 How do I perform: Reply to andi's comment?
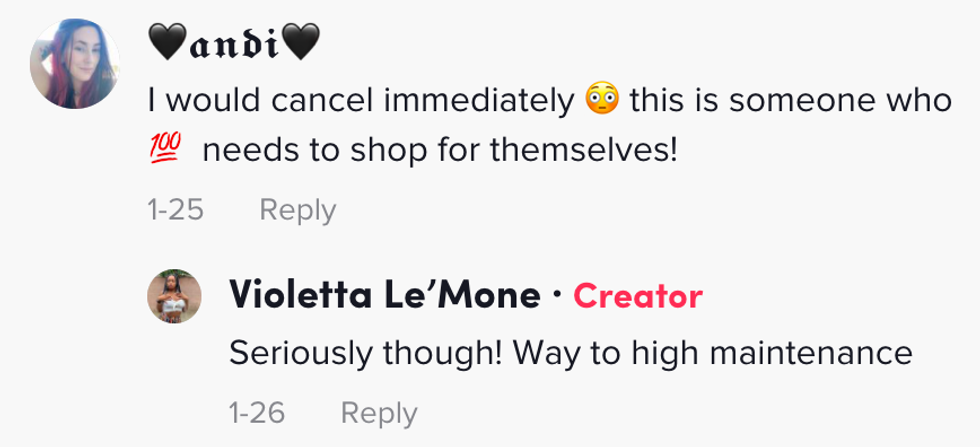tap(297, 210)
